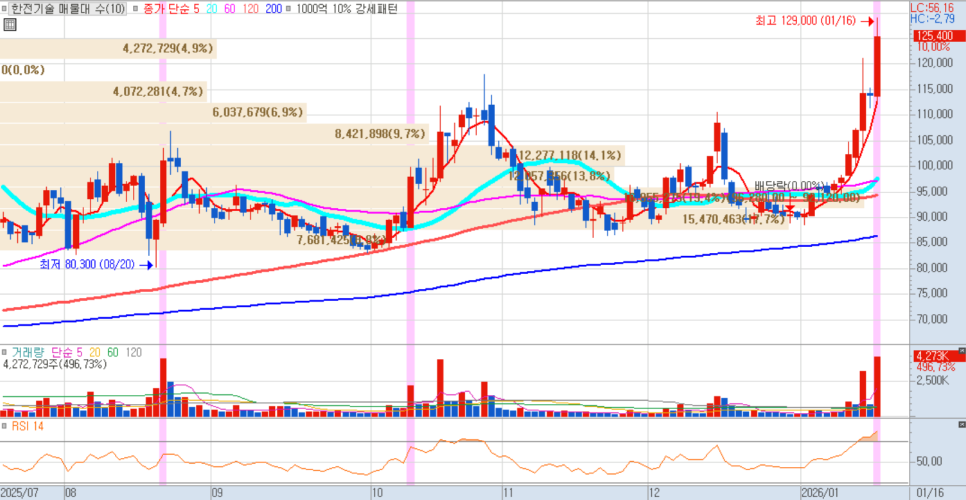Click the 배당락(0.00%) dividend marker

pyautogui.click(x=790, y=185)
